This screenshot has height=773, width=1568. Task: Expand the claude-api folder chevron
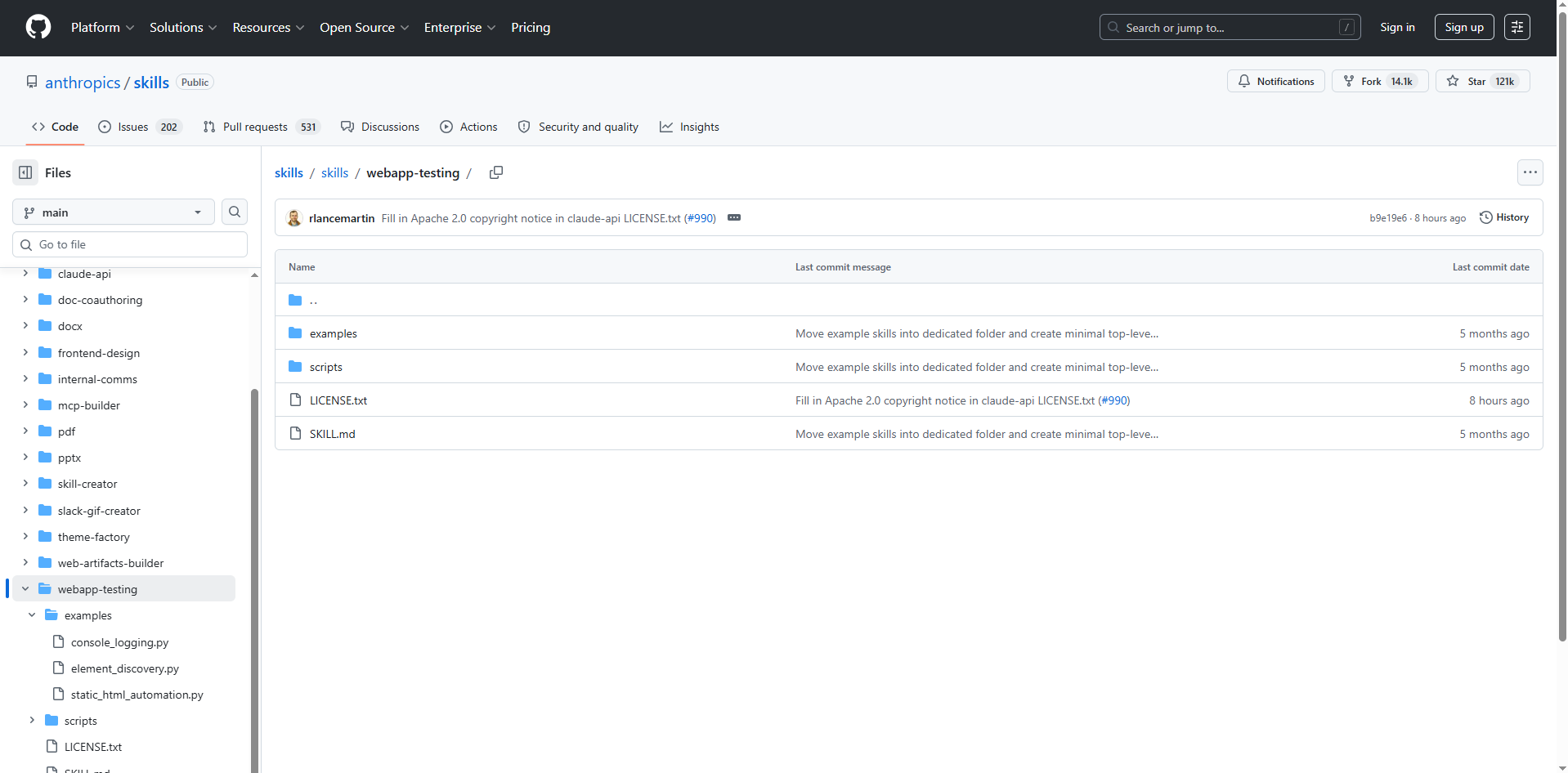[x=25, y=273]
